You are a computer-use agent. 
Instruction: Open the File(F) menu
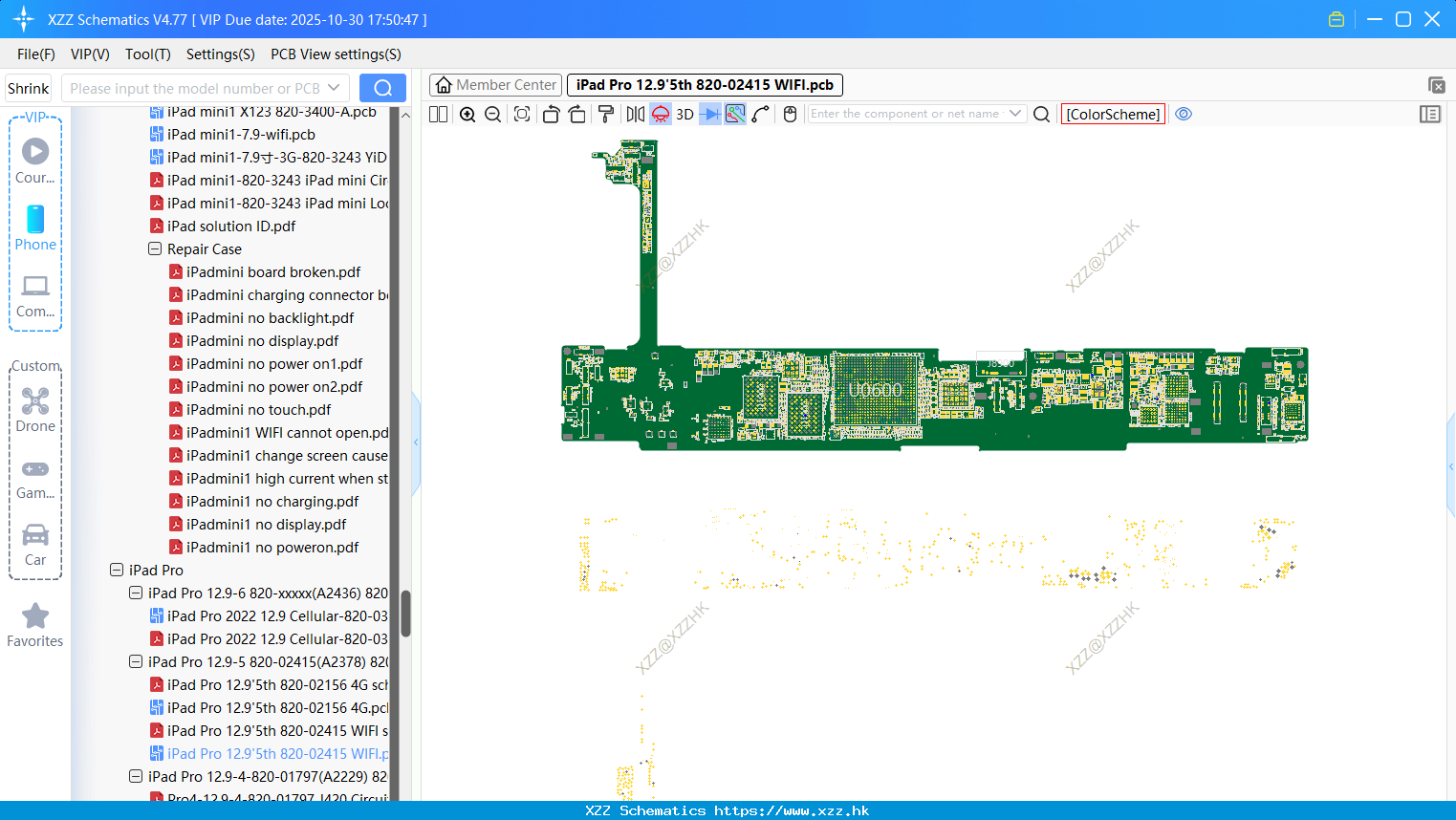click(x=36, y=54)
